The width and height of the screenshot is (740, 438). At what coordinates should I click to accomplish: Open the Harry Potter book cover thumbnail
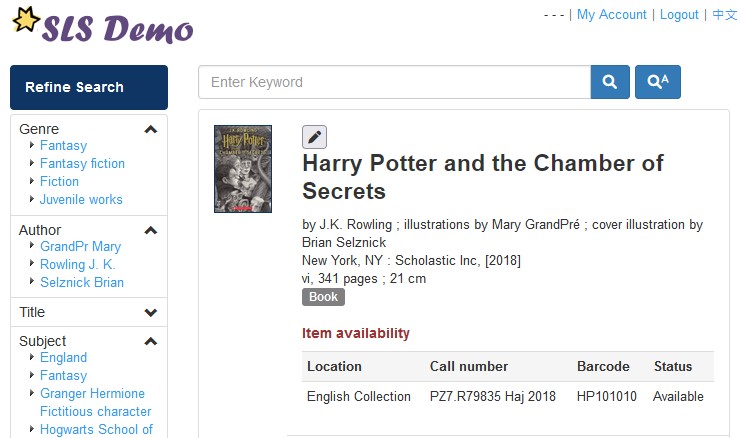[x=243, y=169]
